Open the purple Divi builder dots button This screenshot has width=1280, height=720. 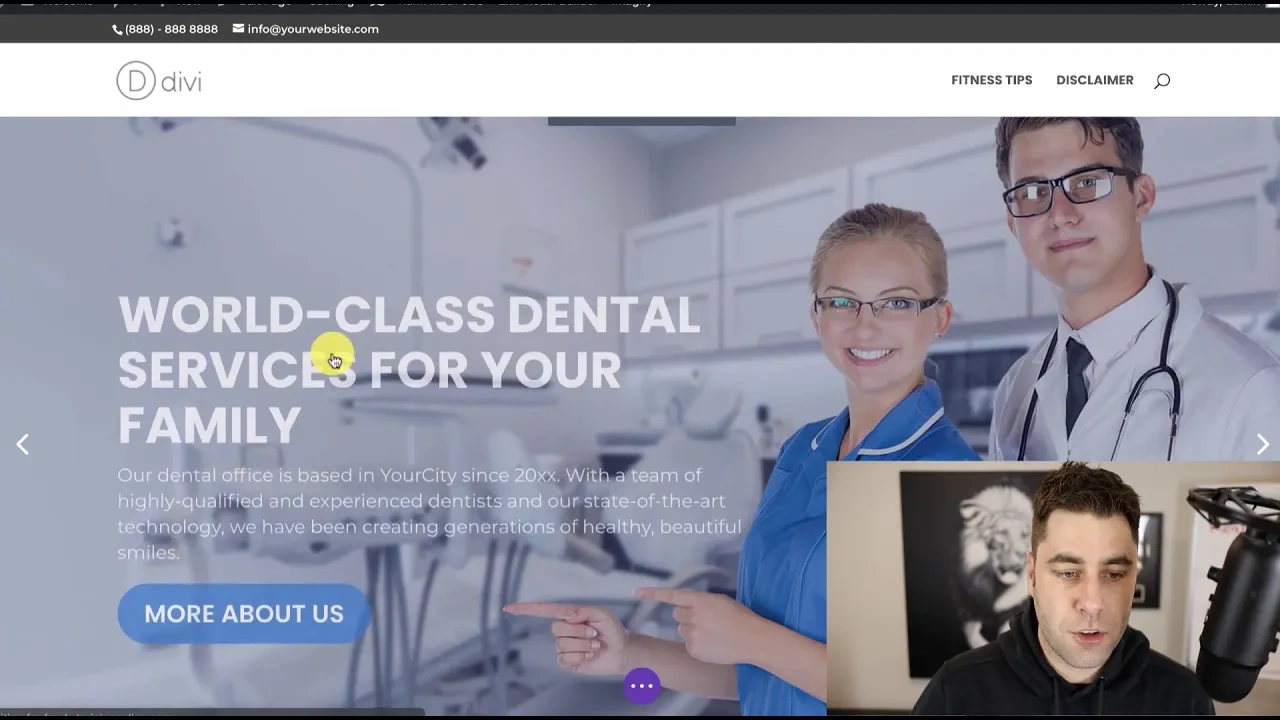pyautogui.click(x=642, y=686)
